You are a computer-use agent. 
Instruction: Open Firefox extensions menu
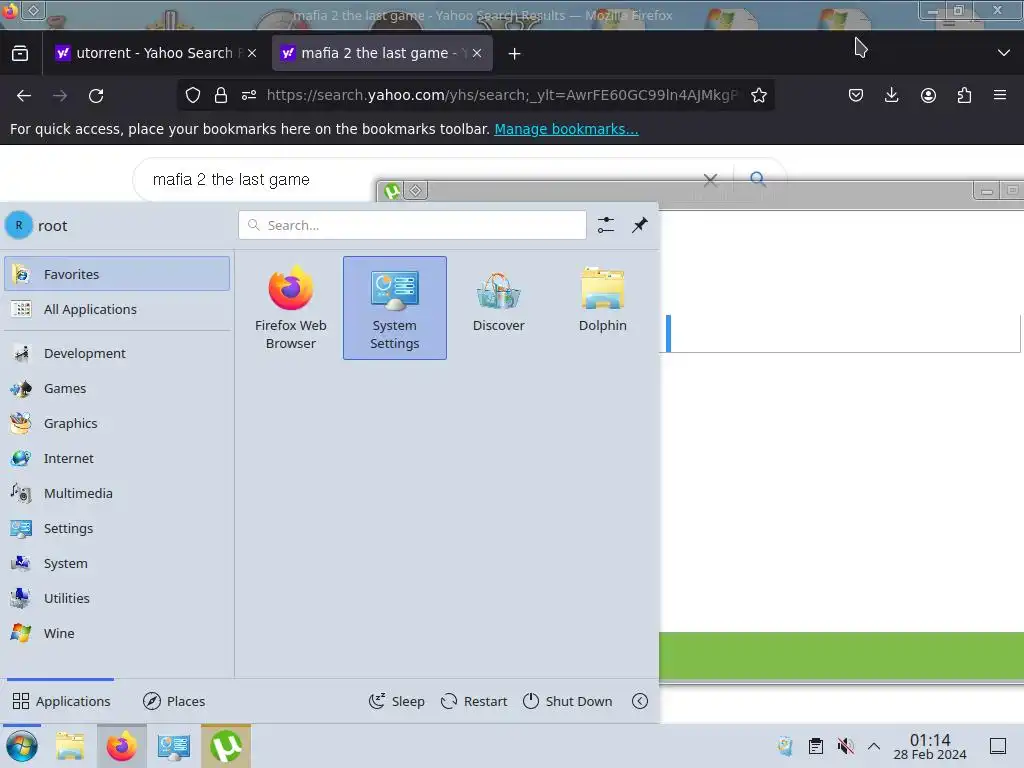[964, 95]
